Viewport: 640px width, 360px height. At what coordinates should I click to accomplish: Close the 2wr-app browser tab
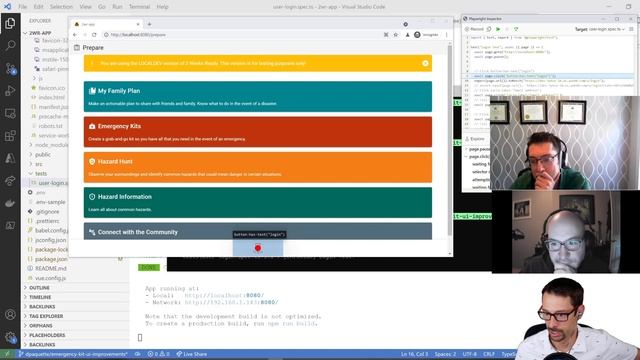(138, 24)
